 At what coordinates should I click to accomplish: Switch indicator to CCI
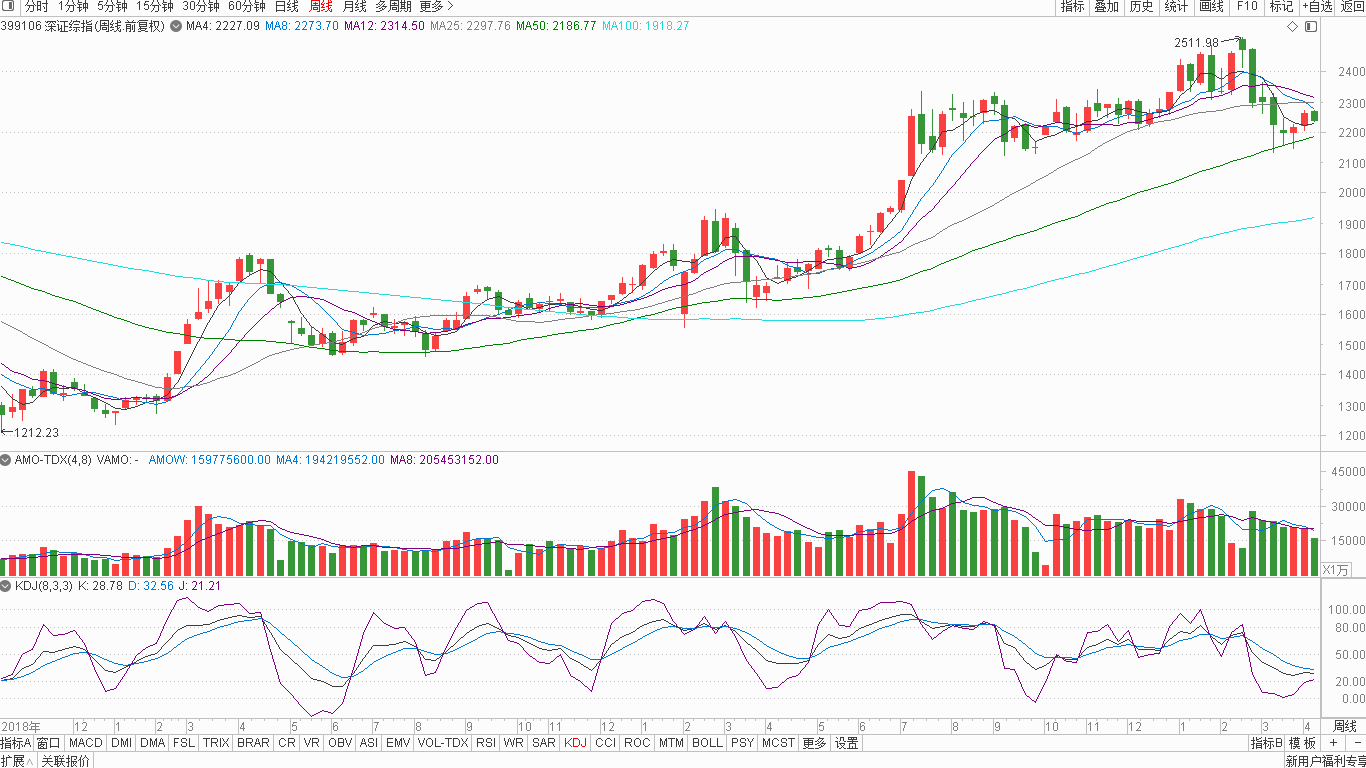[605, 743]
